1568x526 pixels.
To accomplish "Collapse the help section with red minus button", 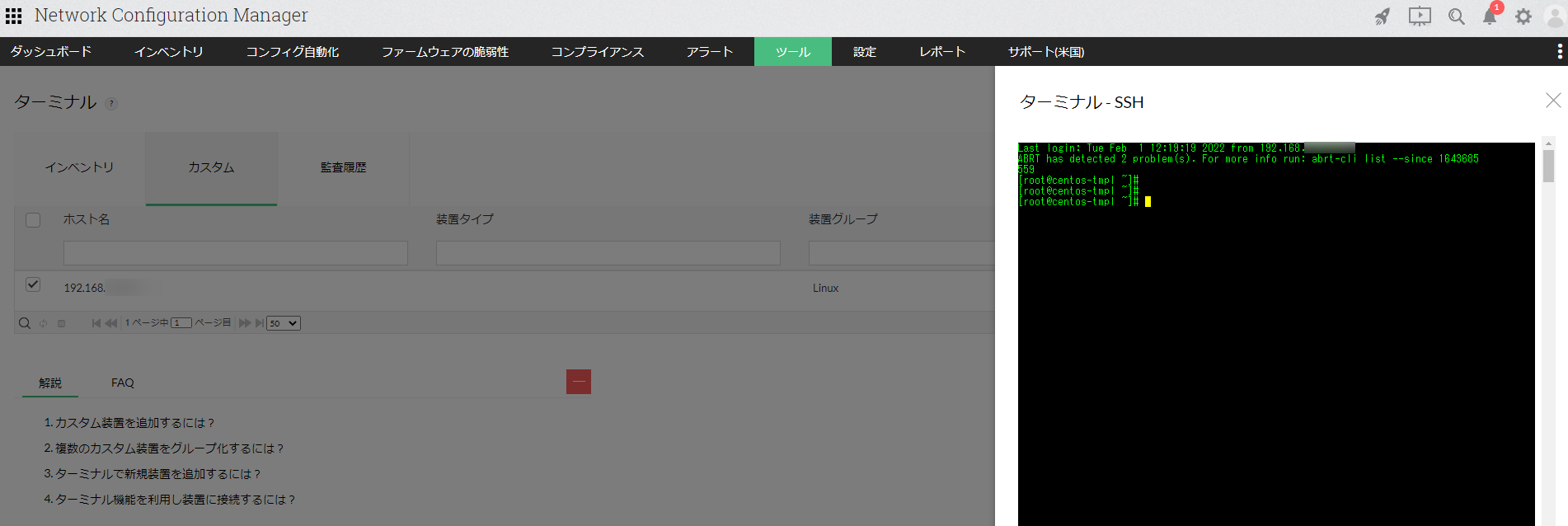I will [579, 382].
